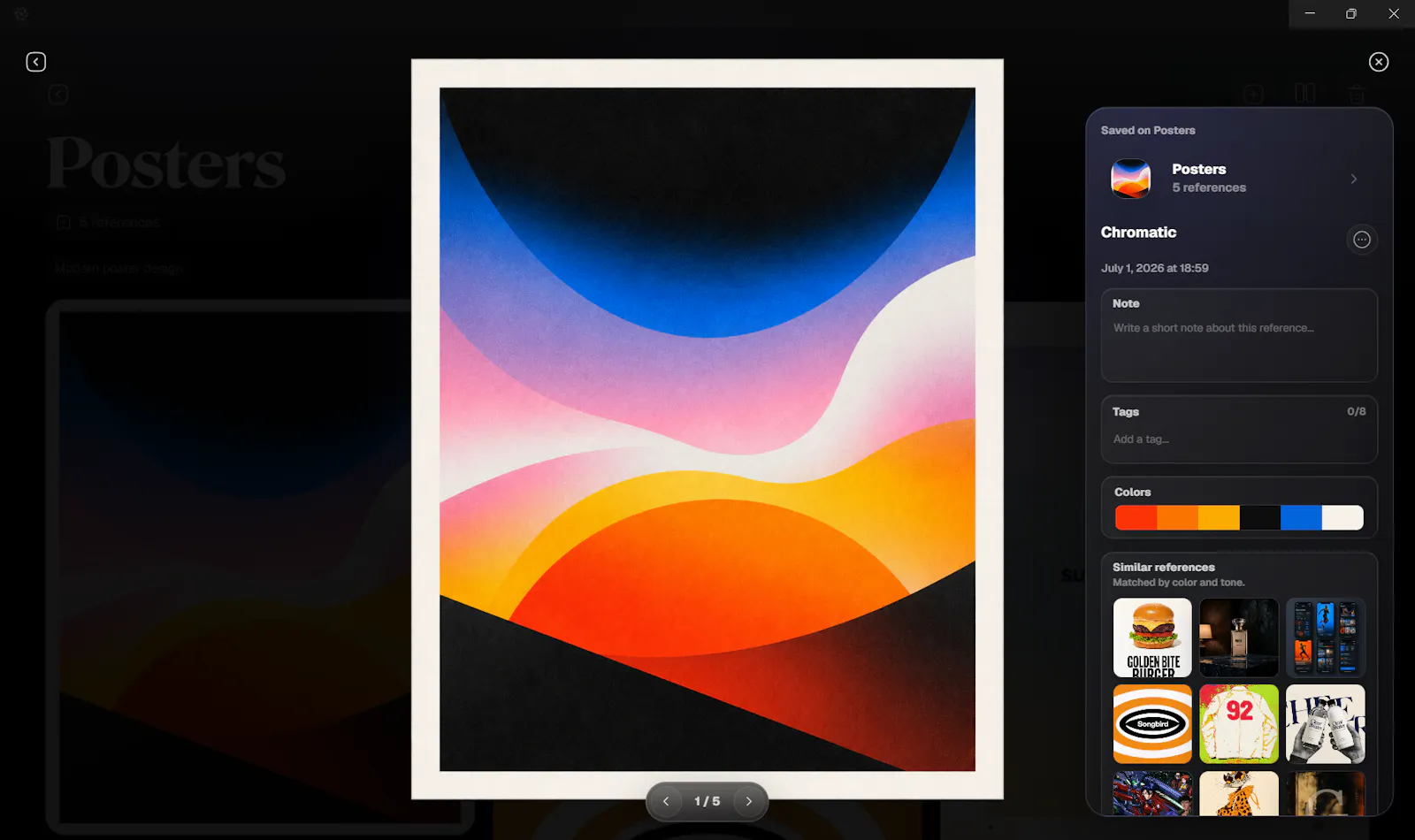The width and height of the screenshot is (1415, 840).
Task: Click the Note text field
Action: pyautogui.click(x=1239, y=336)
